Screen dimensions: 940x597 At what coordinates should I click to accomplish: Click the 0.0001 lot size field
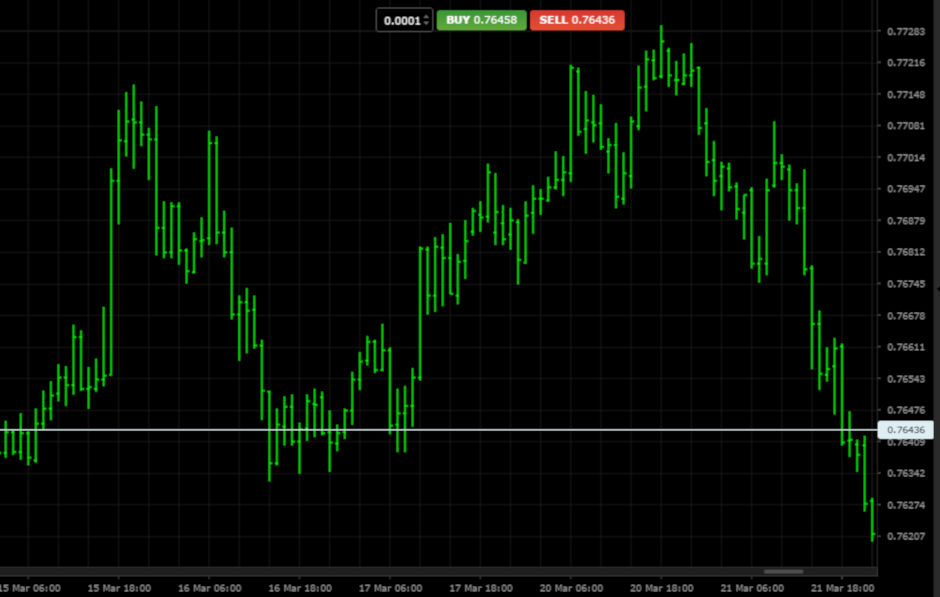coord(404,20)
